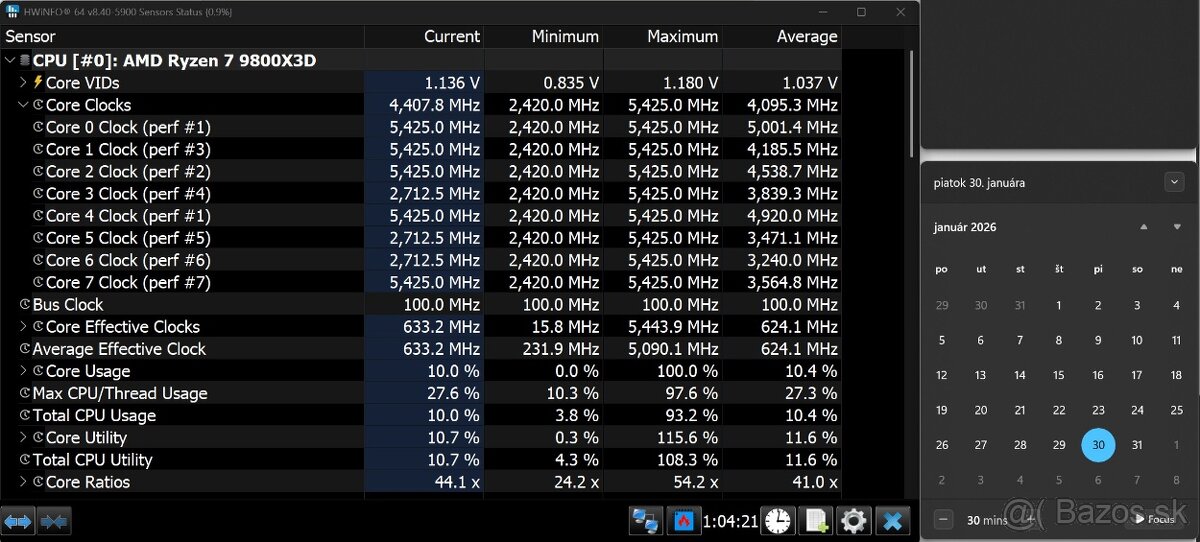Expand the Core Ratios row
The image size is (1200, 542).
[x=23, y=482]
